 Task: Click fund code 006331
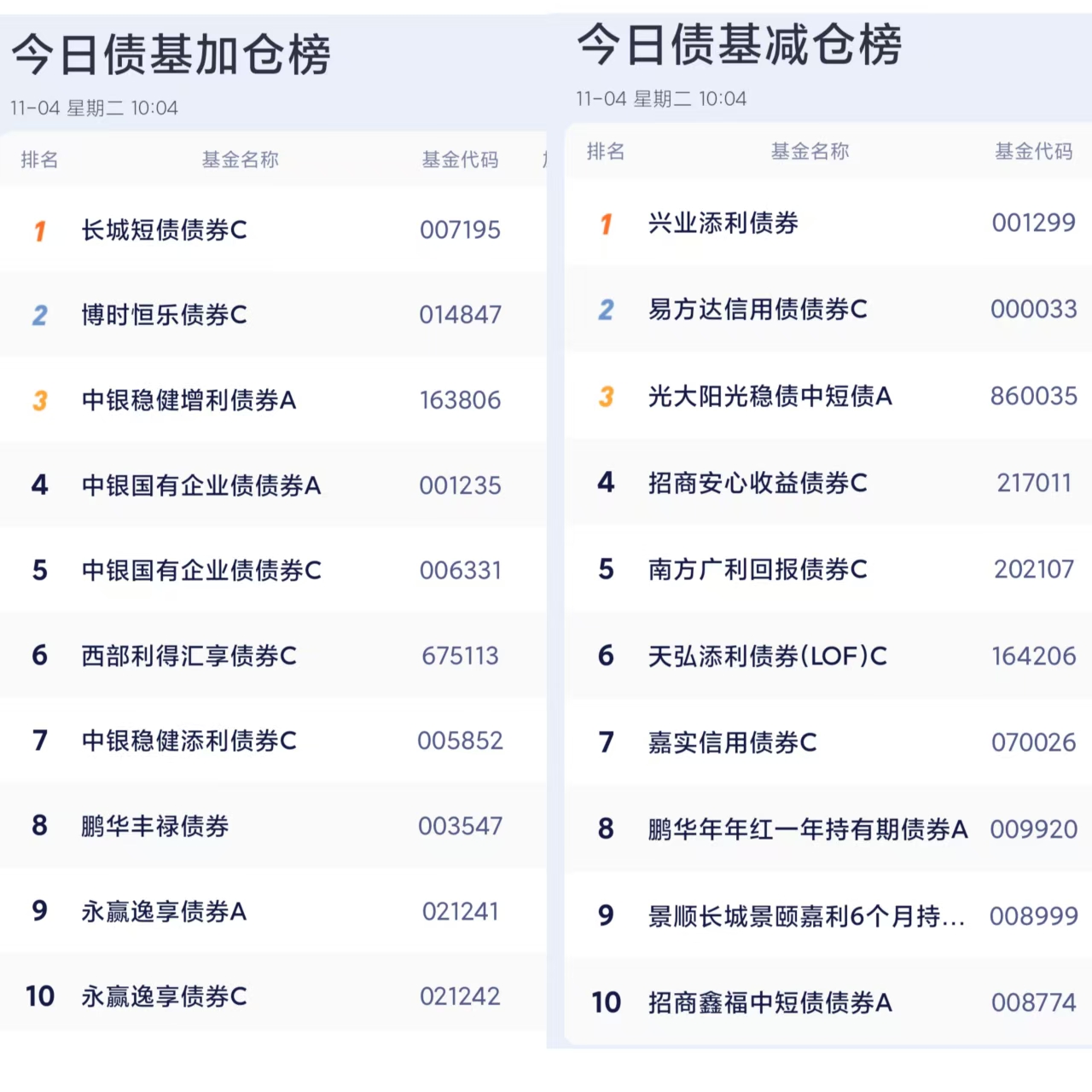[460, 570]
